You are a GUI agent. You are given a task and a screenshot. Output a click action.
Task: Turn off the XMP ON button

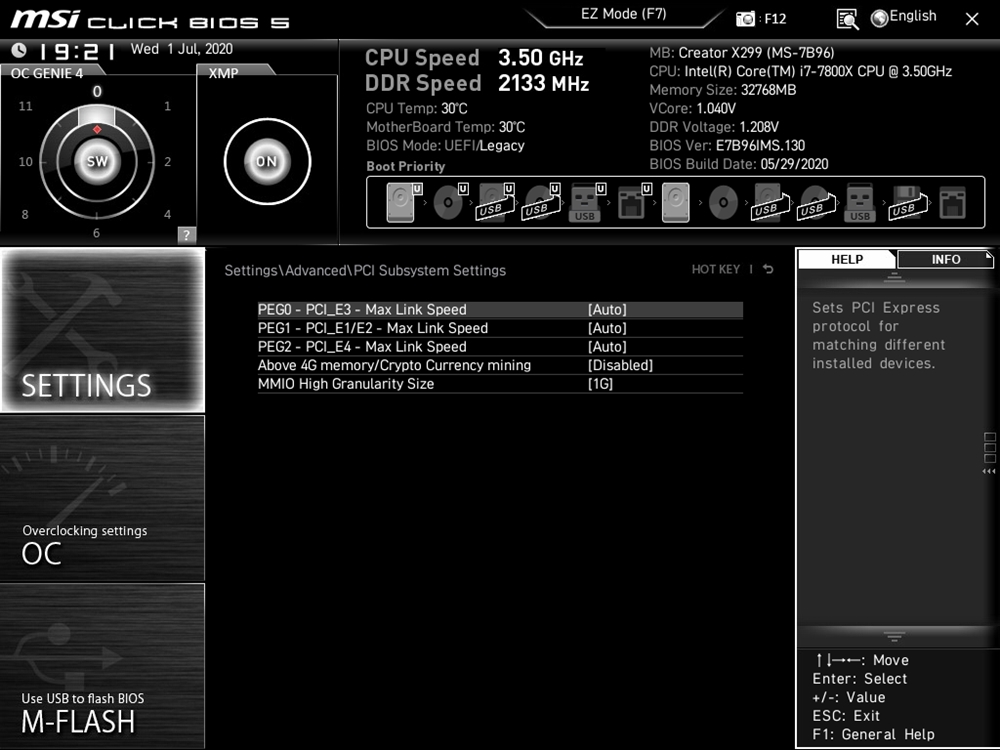point(267,161)
